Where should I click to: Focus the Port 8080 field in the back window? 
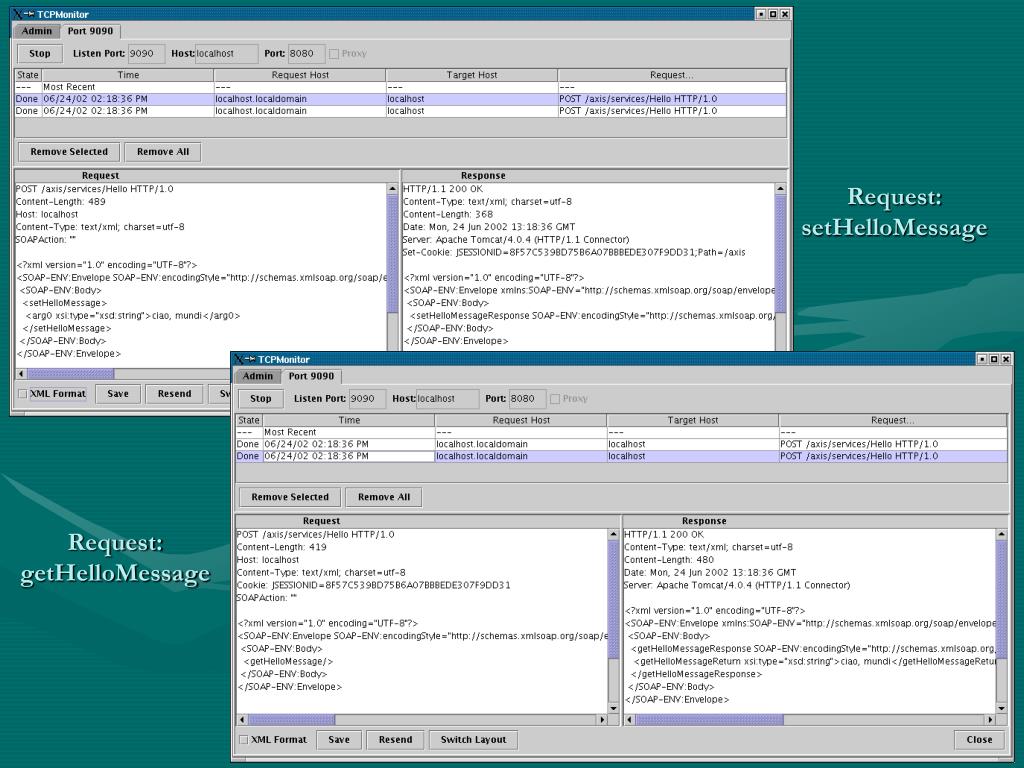(x=306, y=54)
